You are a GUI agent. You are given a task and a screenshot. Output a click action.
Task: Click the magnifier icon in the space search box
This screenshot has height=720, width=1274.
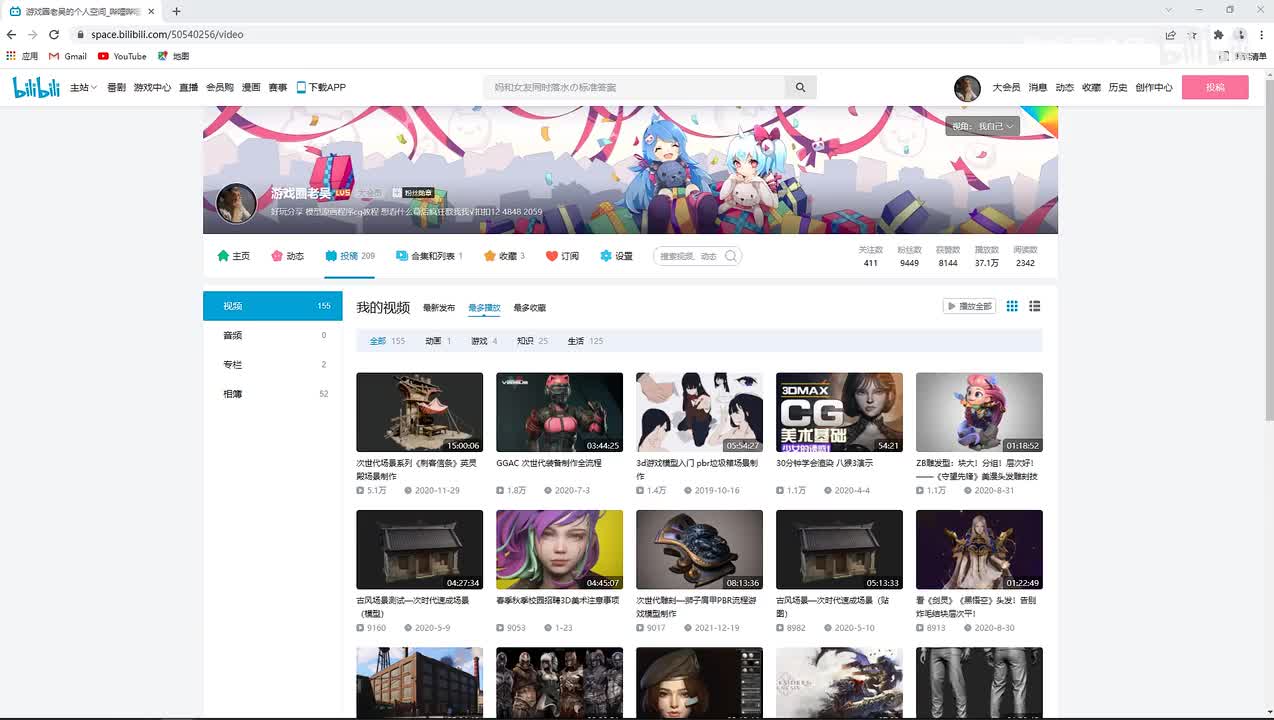coord(731,256)
